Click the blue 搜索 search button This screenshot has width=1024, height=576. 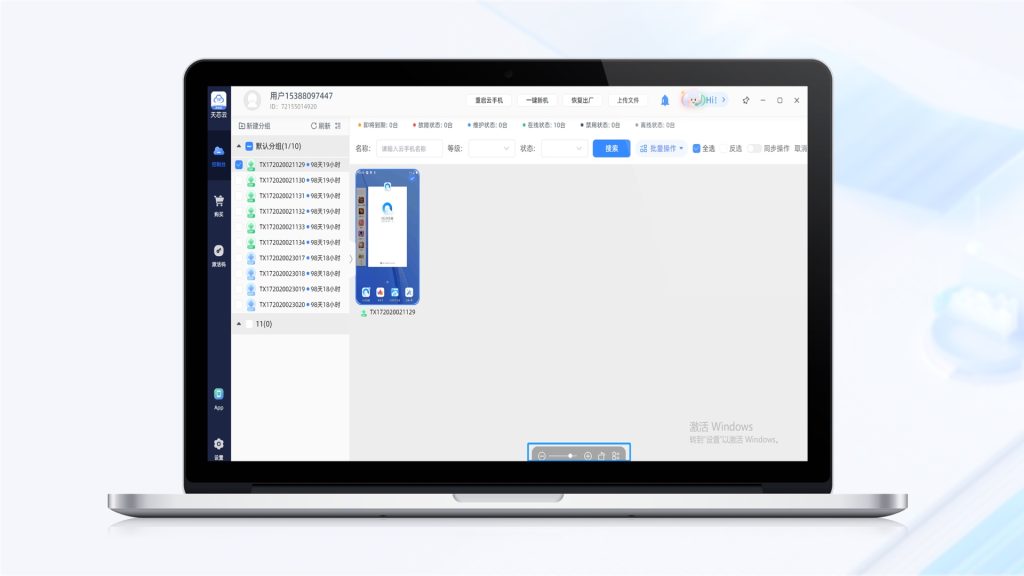coord(611,148)
